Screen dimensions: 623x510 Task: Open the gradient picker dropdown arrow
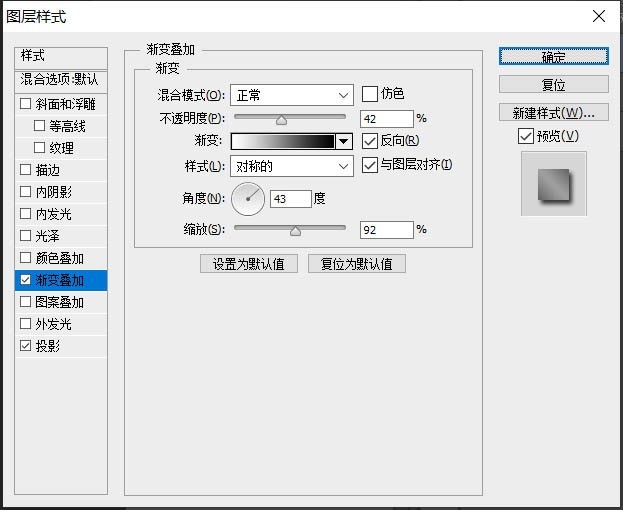(344, 141)
